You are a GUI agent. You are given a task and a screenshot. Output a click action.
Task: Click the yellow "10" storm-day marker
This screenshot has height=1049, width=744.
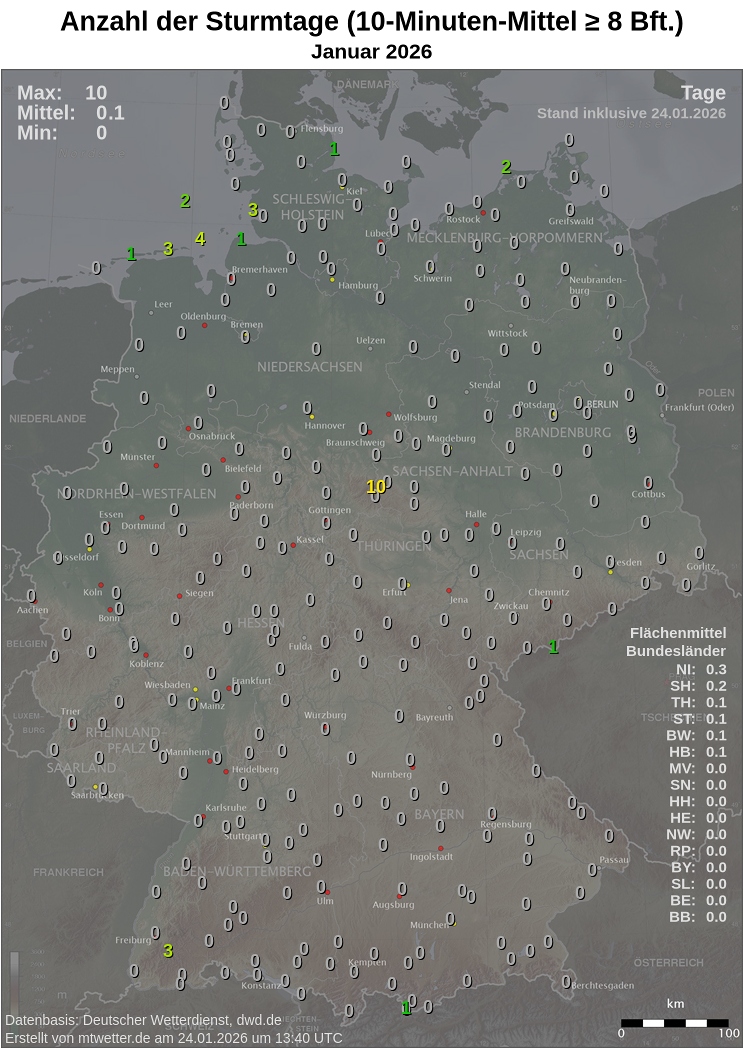pyautogui.click(x=376, y=486)
